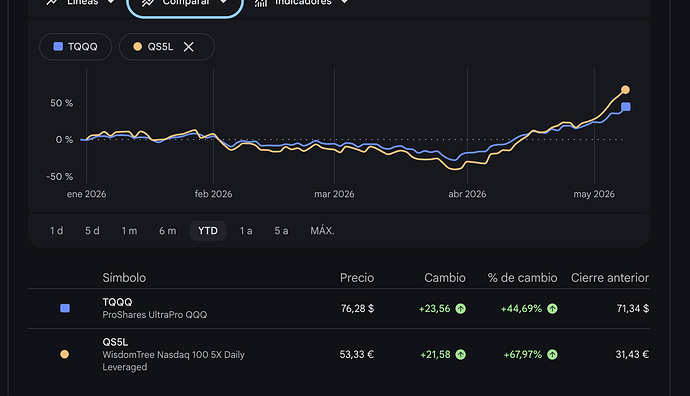Click the blue square in the TQQQ chip

(x=58, y=47)
